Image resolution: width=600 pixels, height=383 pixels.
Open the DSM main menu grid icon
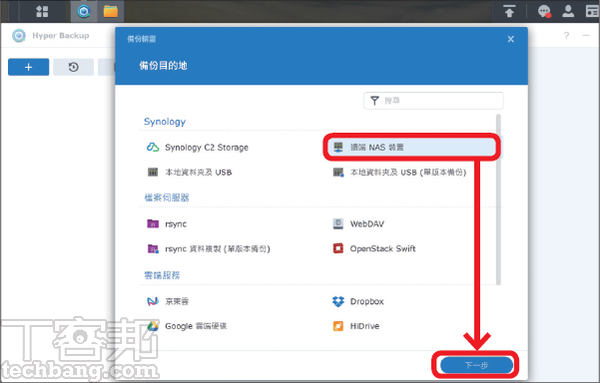click(x=42, y=11)
